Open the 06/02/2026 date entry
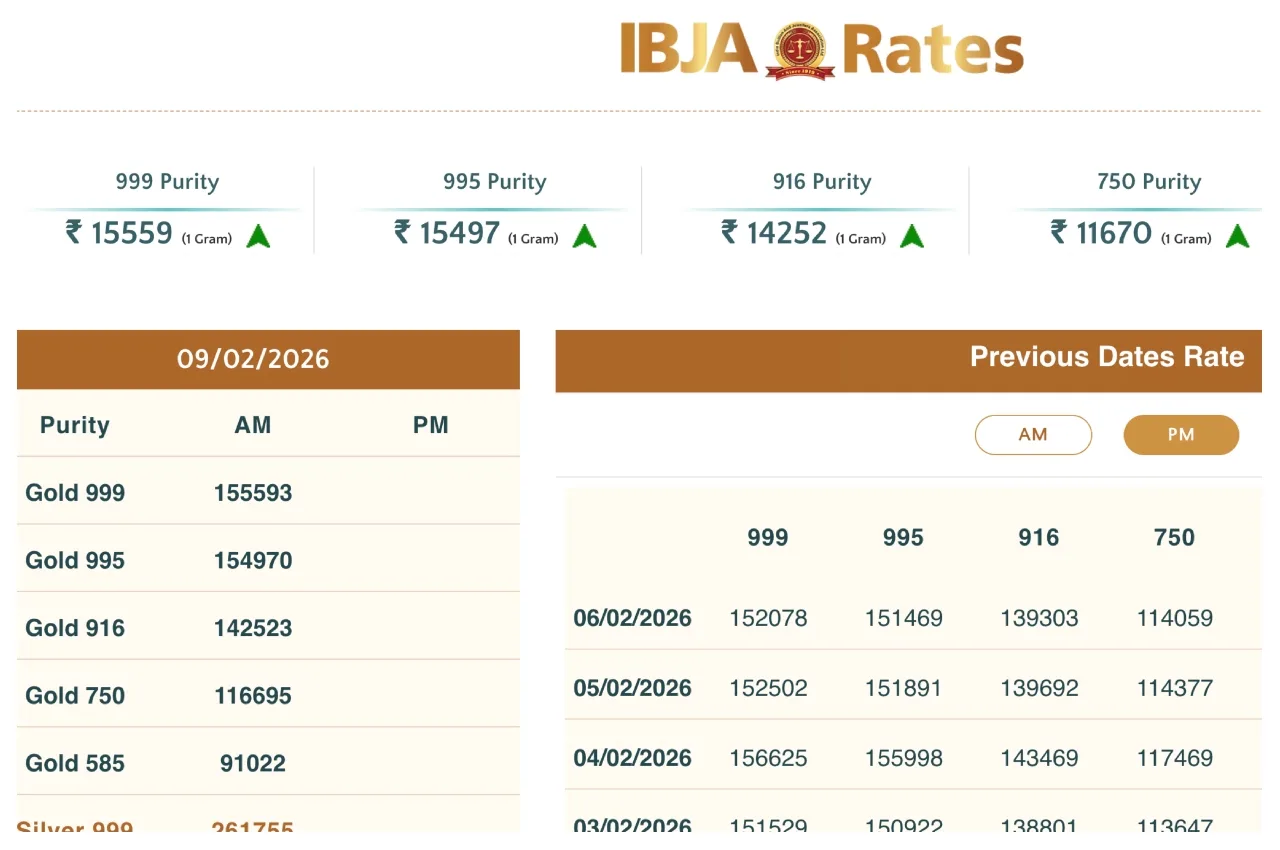The height and width of the screenshot is (850, 1280). [x=632, y=618]
